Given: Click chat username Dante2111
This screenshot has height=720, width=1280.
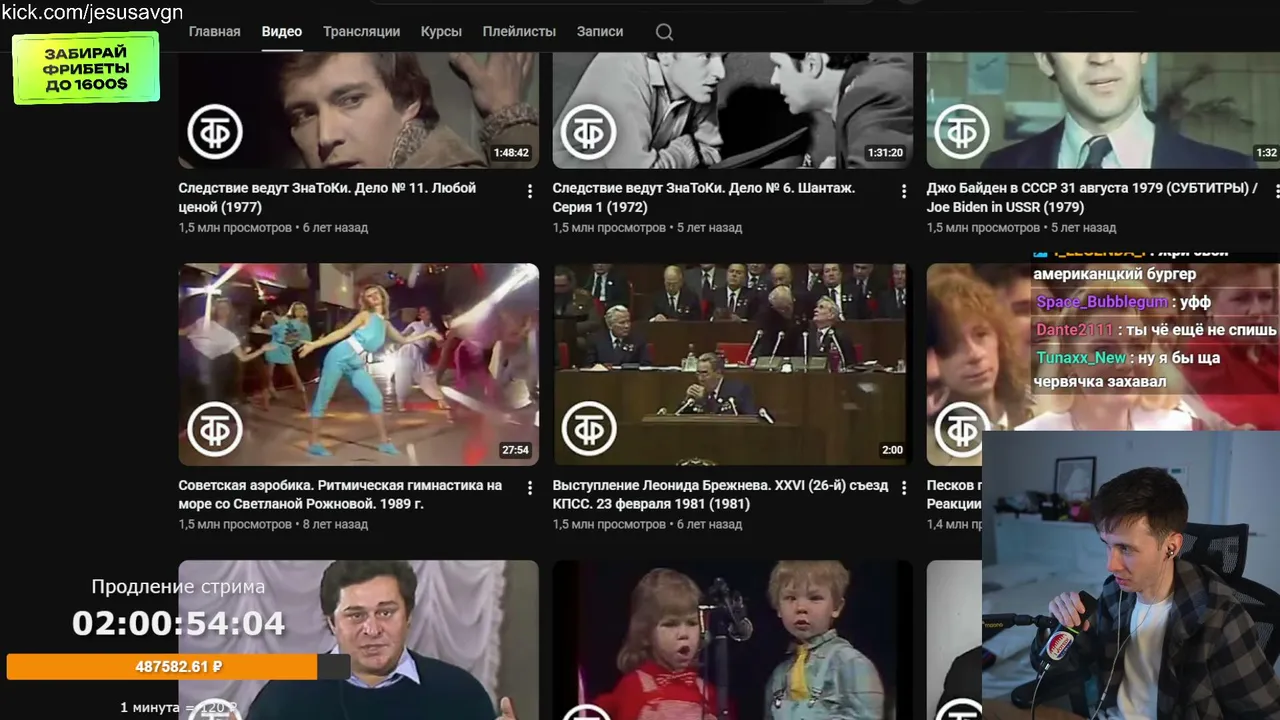Looking at the screenshot, I should 1074,330.
